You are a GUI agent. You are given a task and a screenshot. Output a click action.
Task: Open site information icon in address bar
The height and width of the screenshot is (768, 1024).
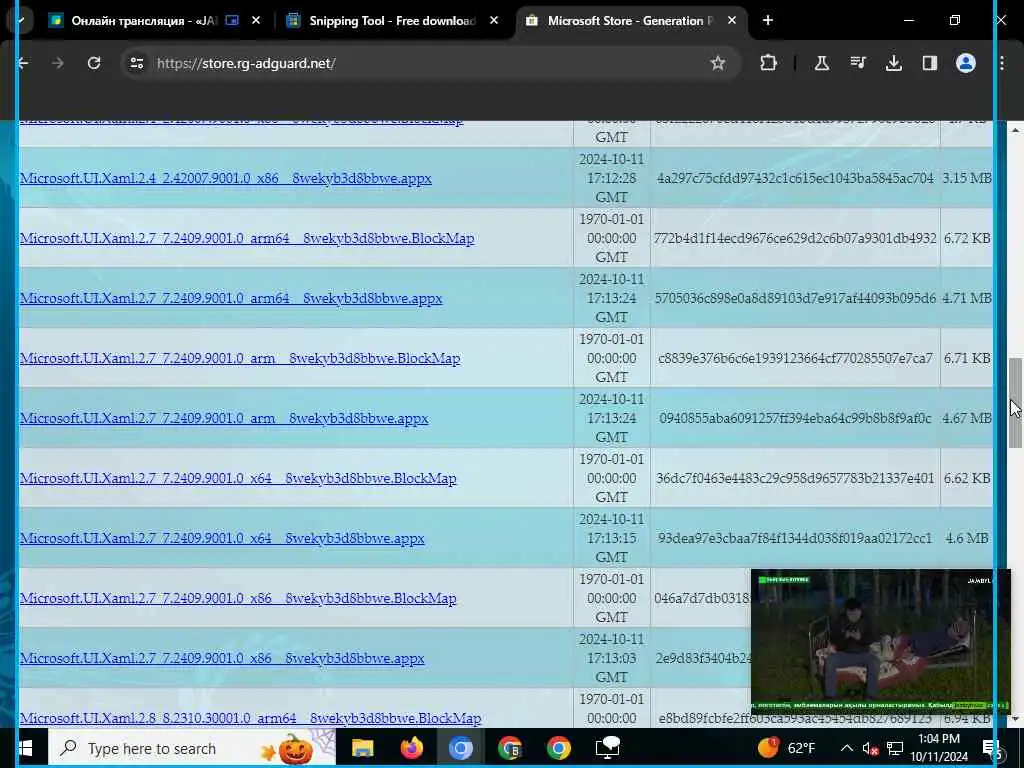click(x=136, y=63)
